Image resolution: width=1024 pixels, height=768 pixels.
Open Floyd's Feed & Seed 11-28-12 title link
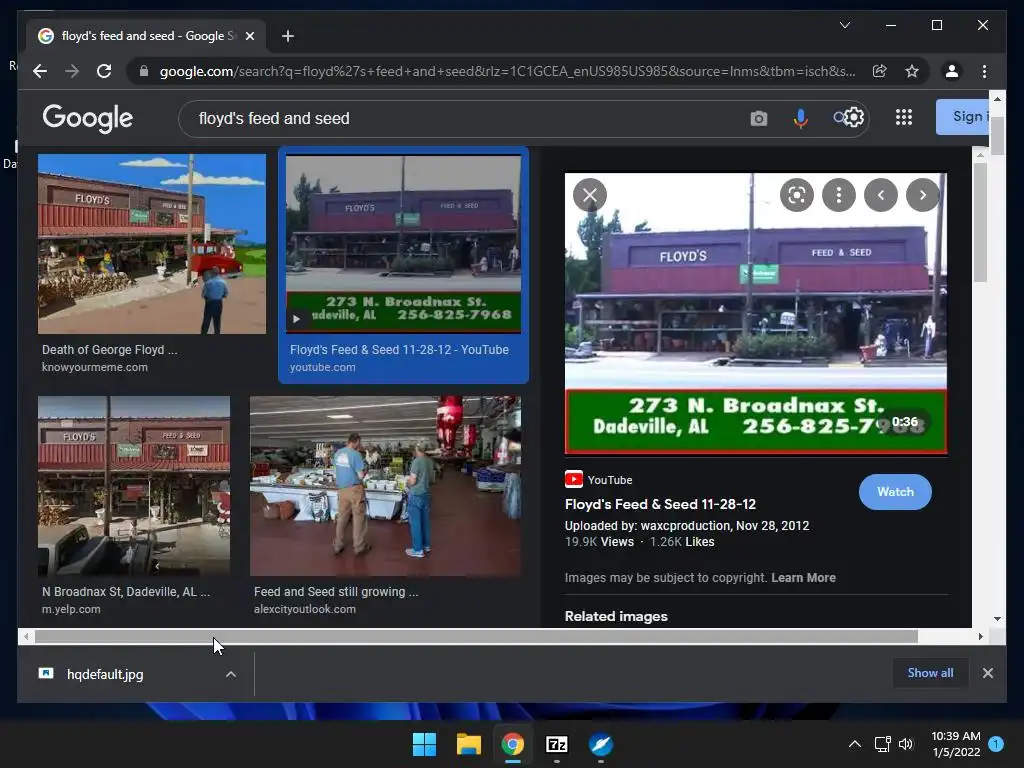pyautogui.click(x=660, y=504)
